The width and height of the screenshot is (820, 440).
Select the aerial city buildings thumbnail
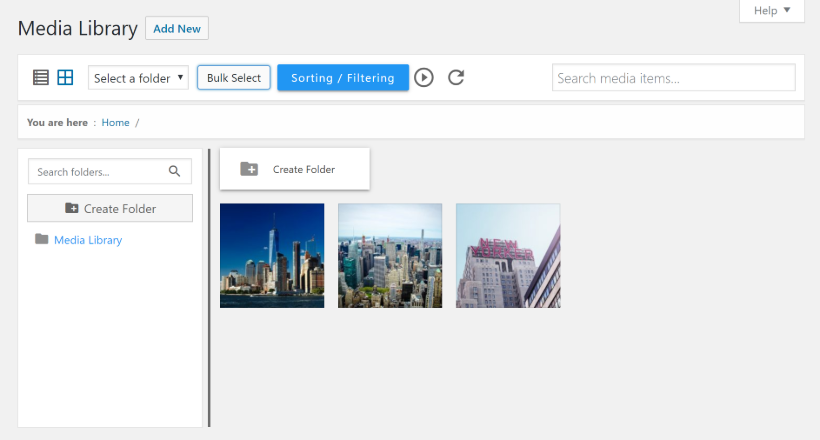[390, 255]
